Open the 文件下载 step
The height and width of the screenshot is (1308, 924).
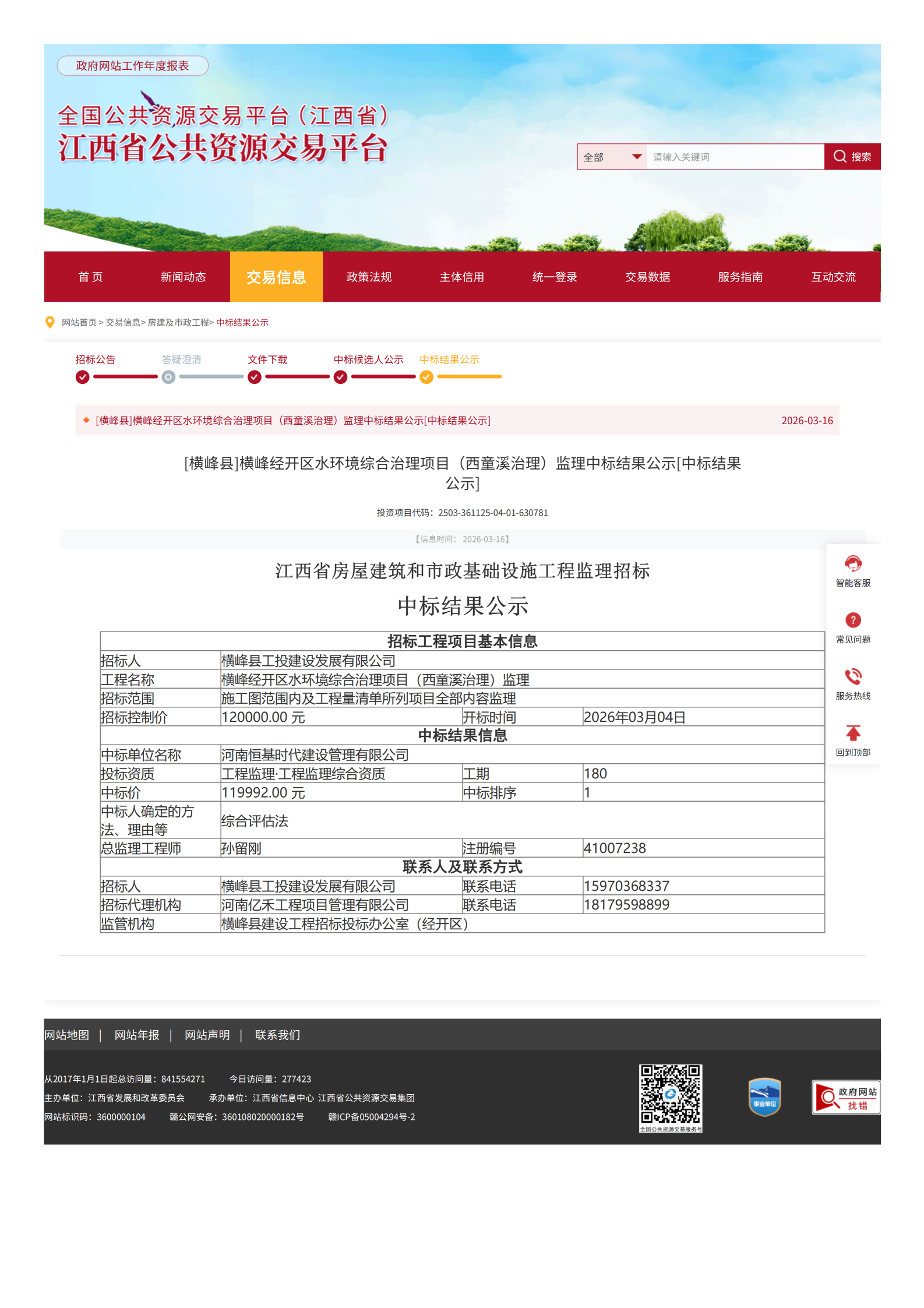[x=267, y=360]
